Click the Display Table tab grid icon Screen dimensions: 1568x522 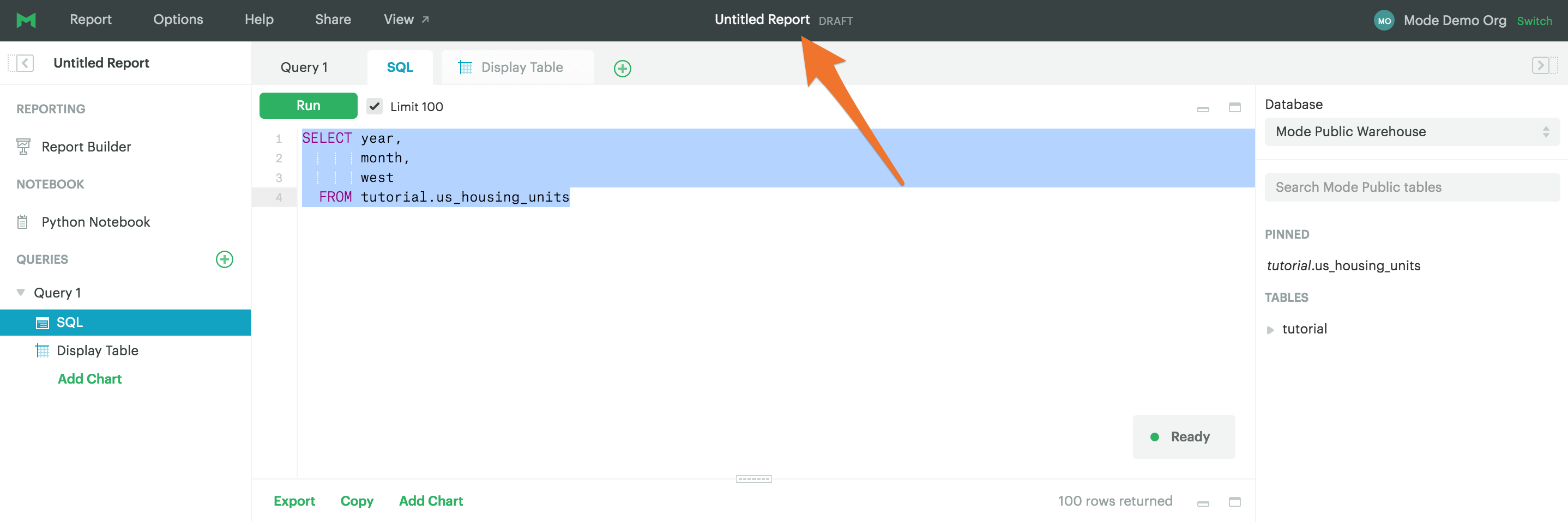465,67
